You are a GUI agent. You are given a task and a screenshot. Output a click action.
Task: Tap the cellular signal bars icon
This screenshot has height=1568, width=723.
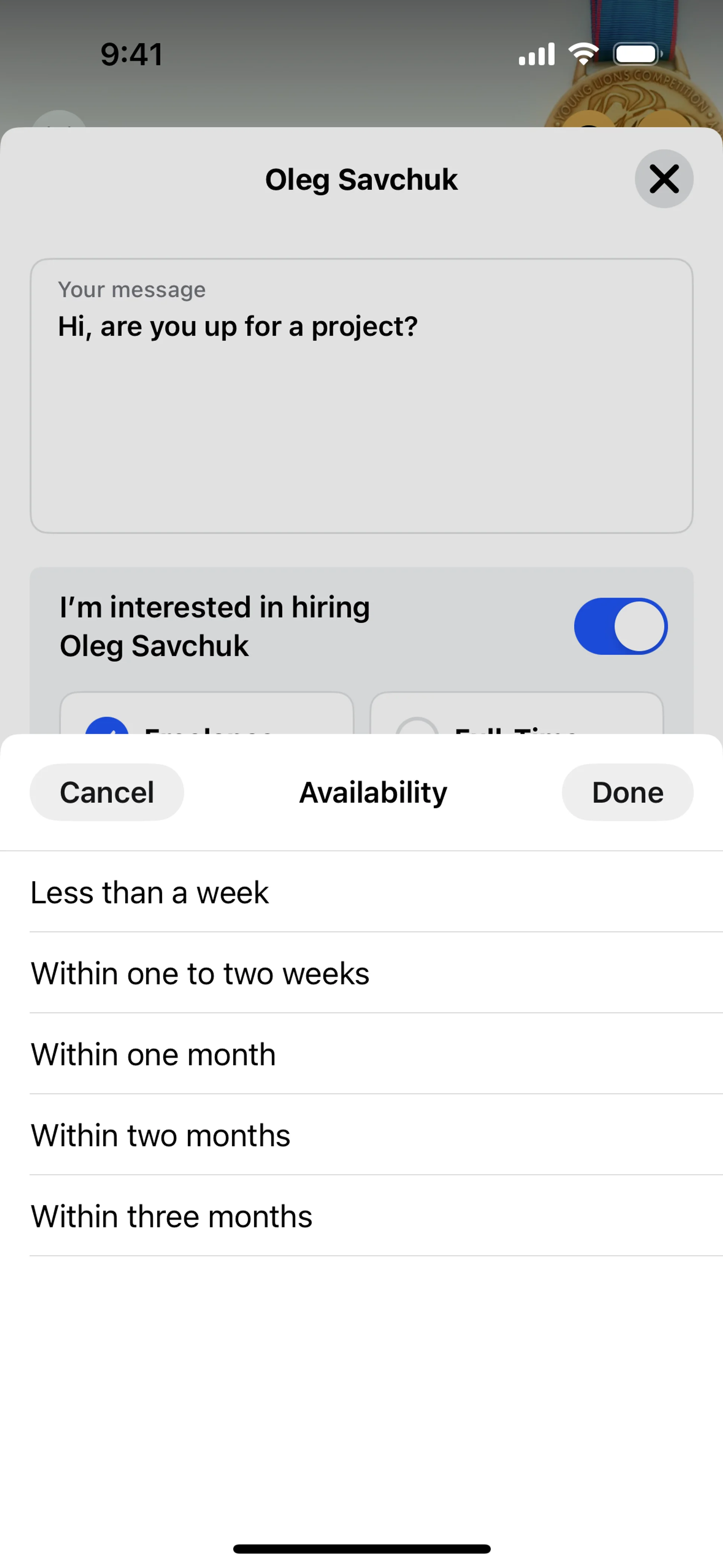pos(536,54)
